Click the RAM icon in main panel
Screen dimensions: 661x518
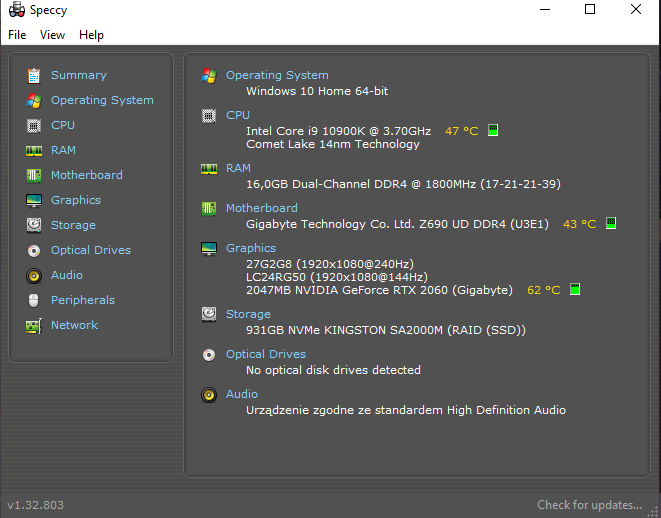click(209, 169)
